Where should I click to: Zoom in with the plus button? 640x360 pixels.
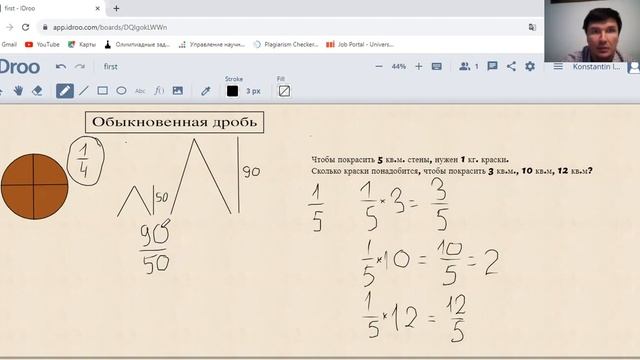(x=419, y=67)
